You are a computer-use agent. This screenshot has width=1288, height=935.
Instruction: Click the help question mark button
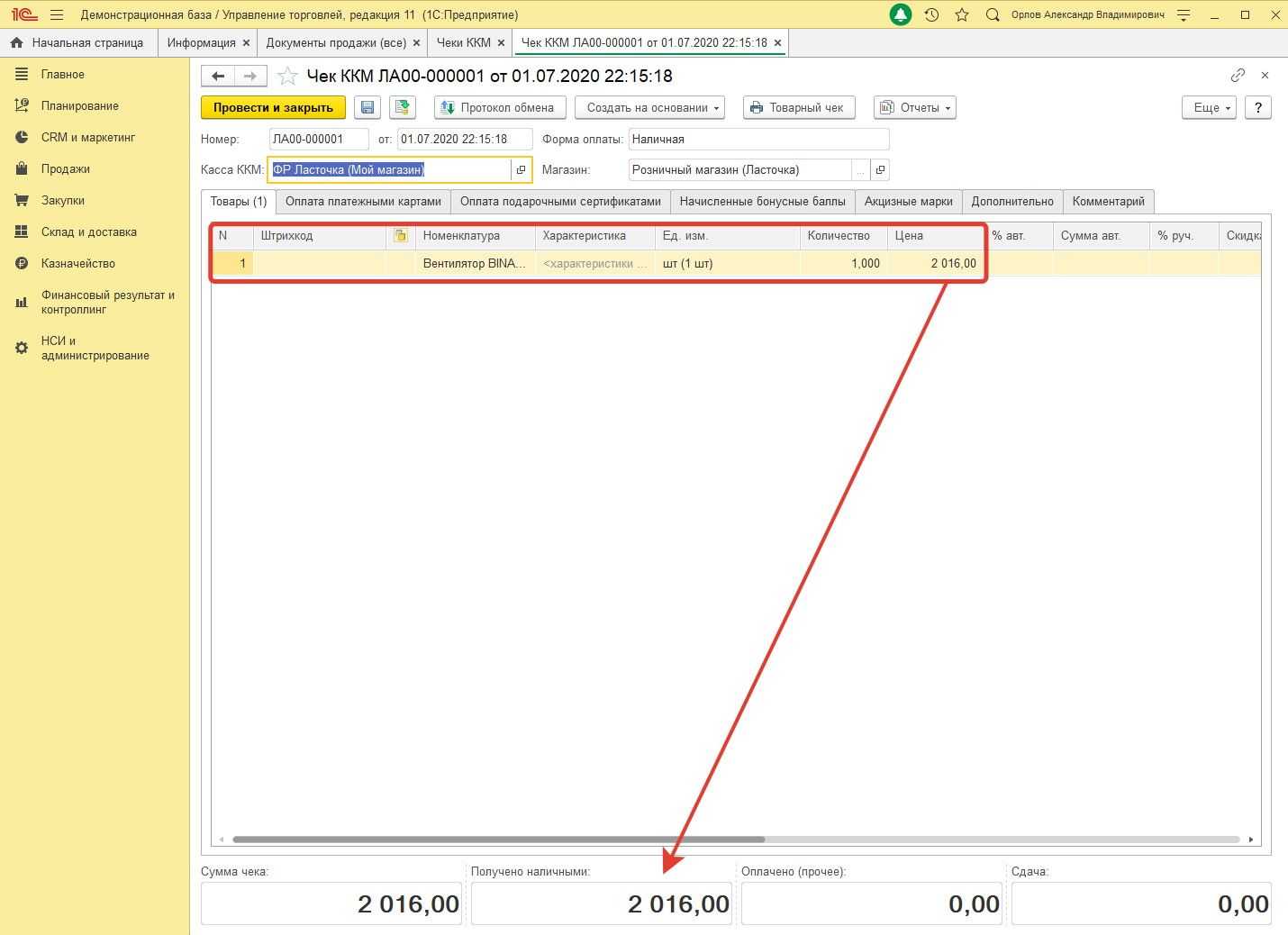1258,107
